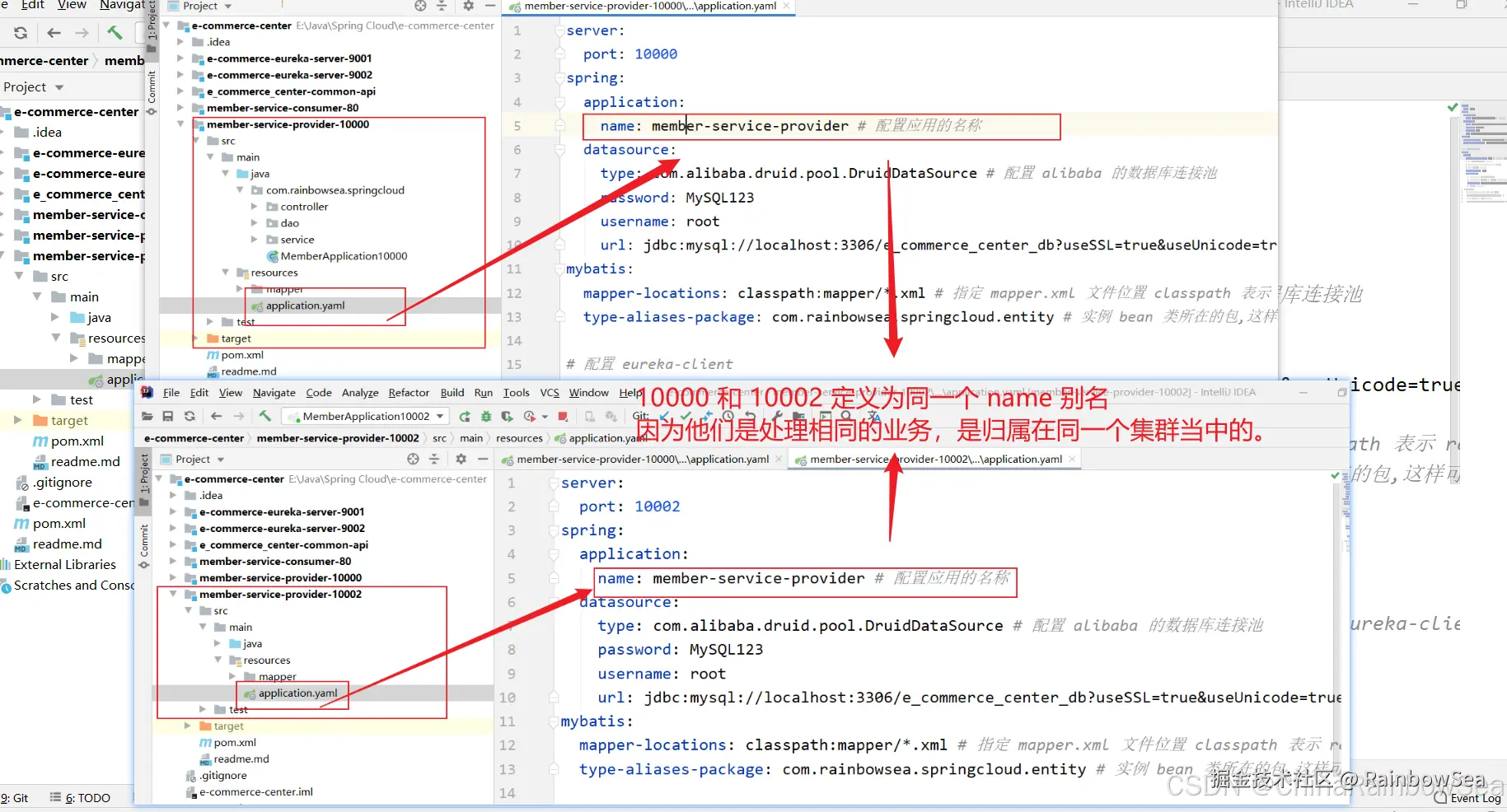
Task: Click Save All floppy-disk icon beside MemberApplication10002
Action: 168,416
